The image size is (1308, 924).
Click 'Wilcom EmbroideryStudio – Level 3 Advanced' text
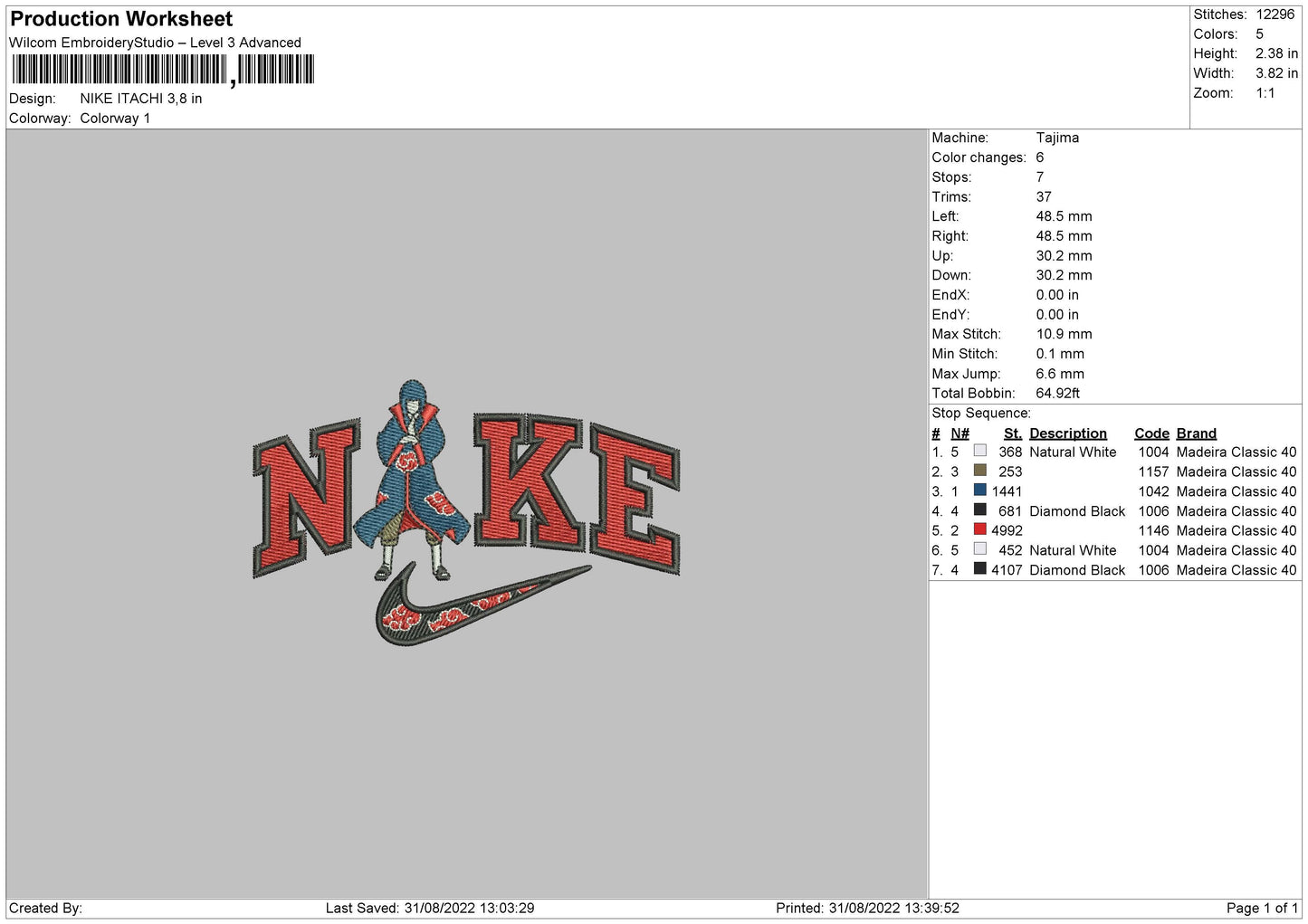coord(155,43)
